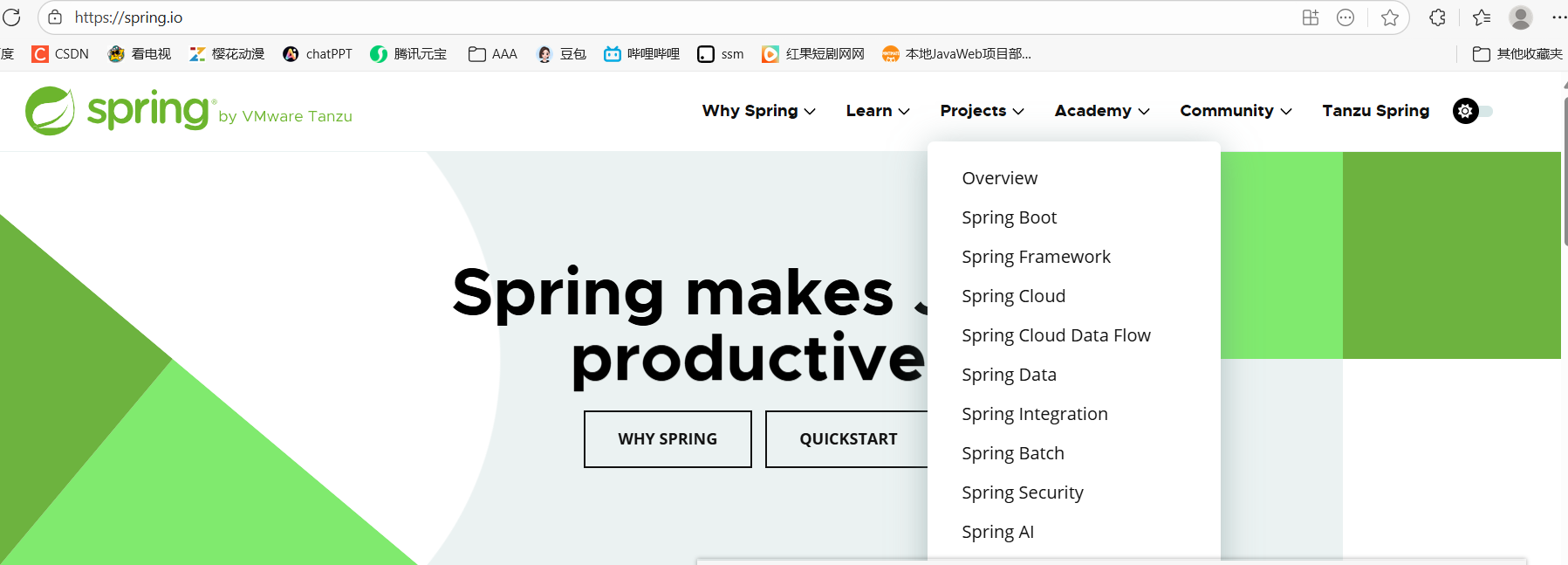Open the 腾讯元宝 bookmark
The image size is (1568, 565).
(408, 54)
